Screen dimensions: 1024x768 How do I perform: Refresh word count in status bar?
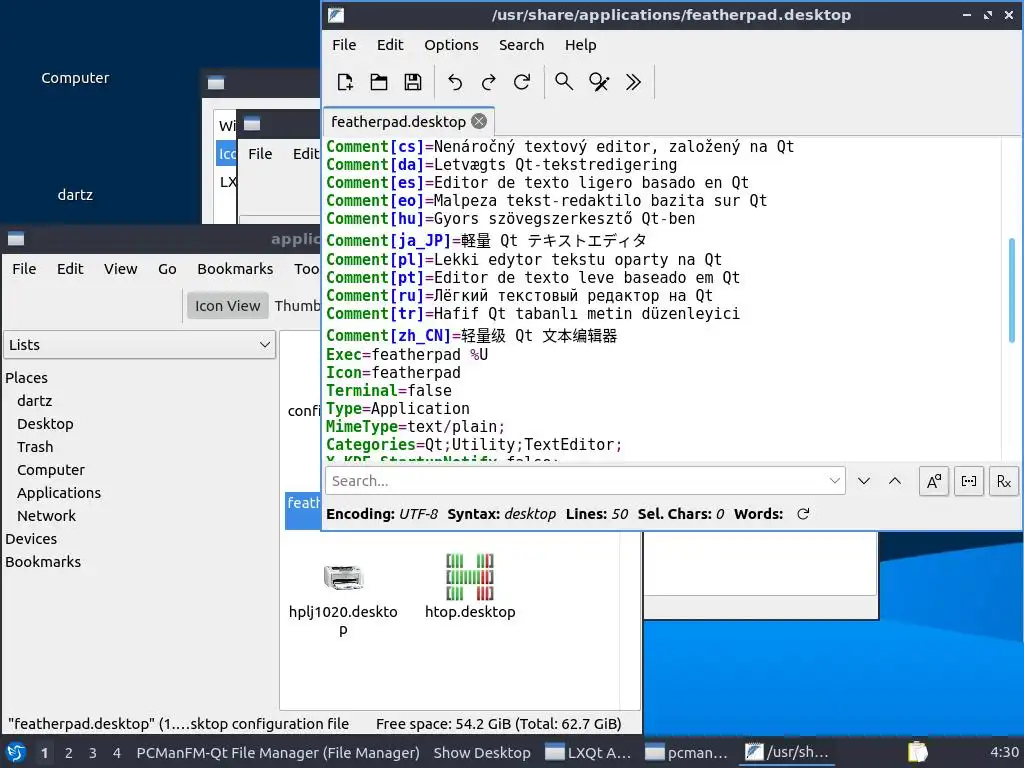803,514
